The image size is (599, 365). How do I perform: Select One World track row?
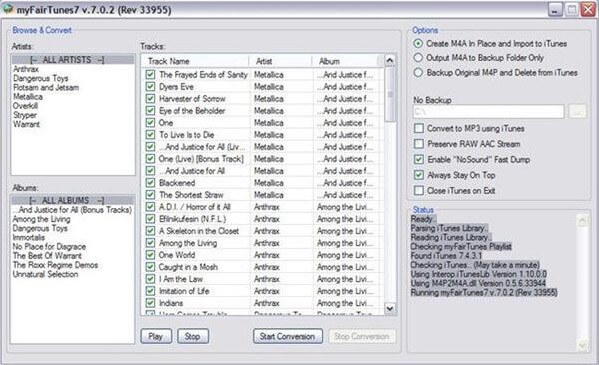point(262,255)
